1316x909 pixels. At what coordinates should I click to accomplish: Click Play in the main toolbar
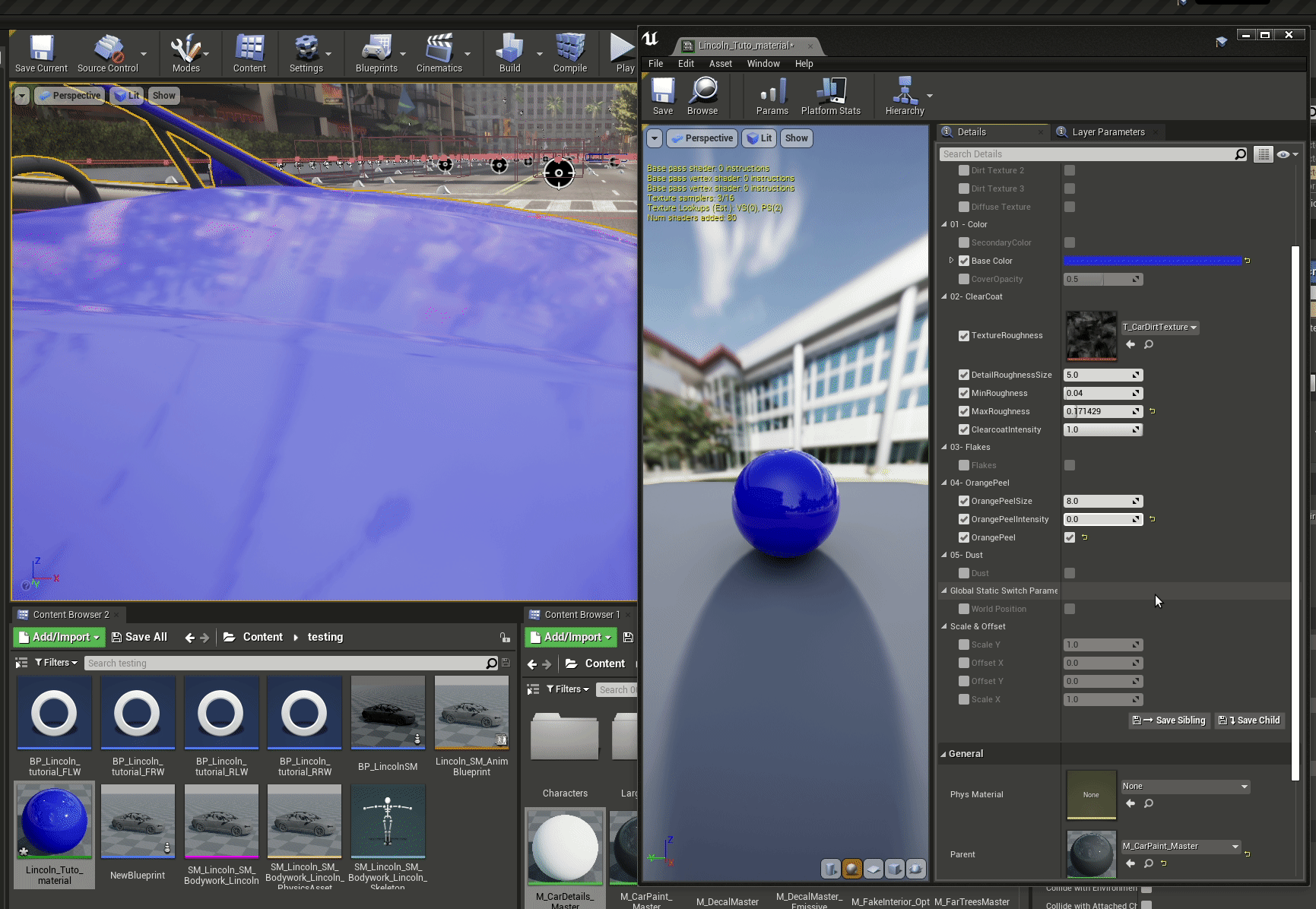pos(623,53)
